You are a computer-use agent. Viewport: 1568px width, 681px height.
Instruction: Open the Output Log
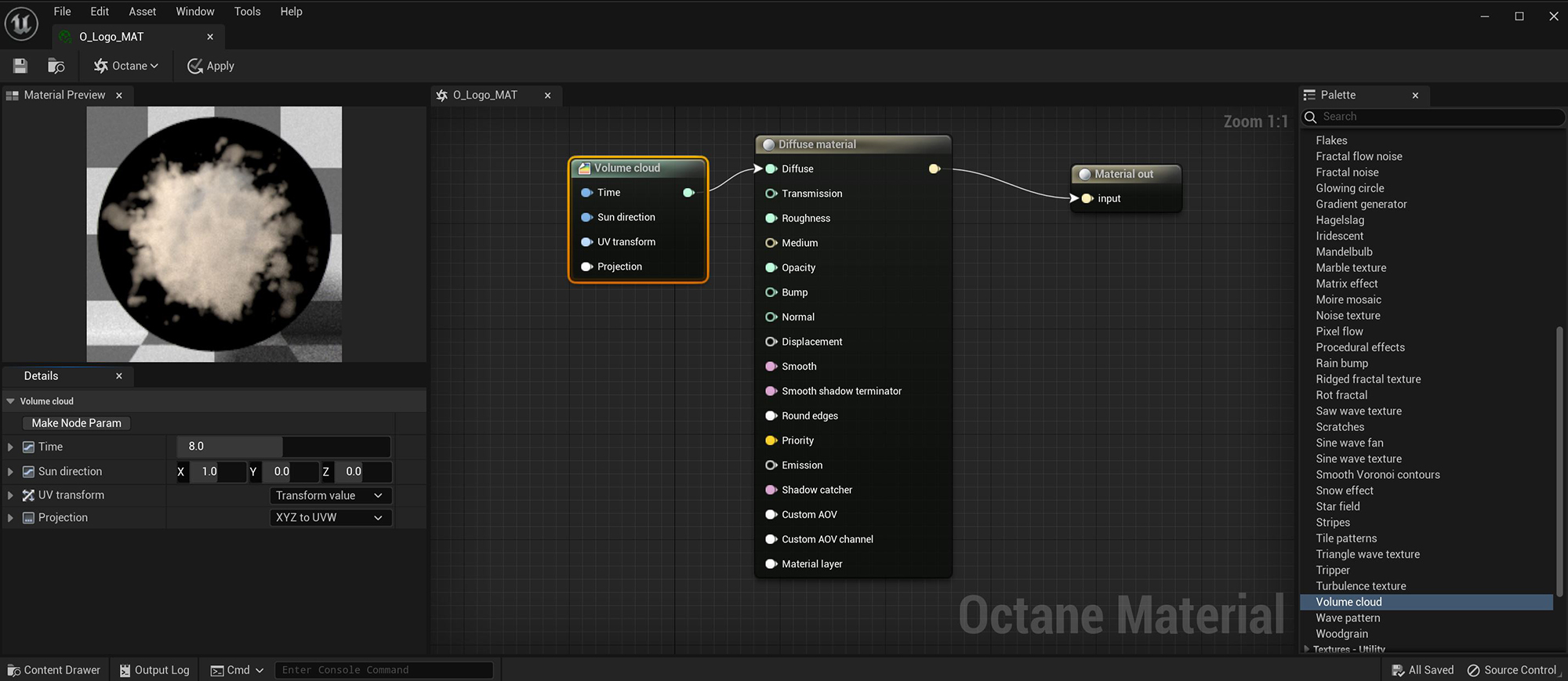coord(154,670)
